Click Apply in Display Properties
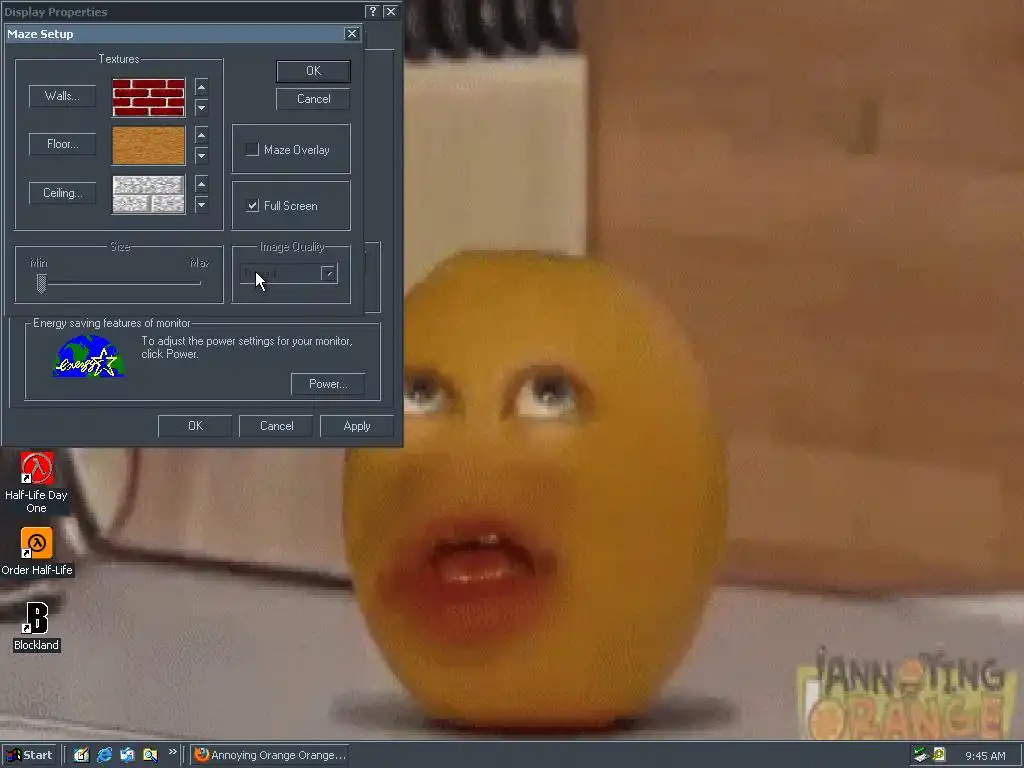The width and height of the screenshot is (1024, 768). 357,426
